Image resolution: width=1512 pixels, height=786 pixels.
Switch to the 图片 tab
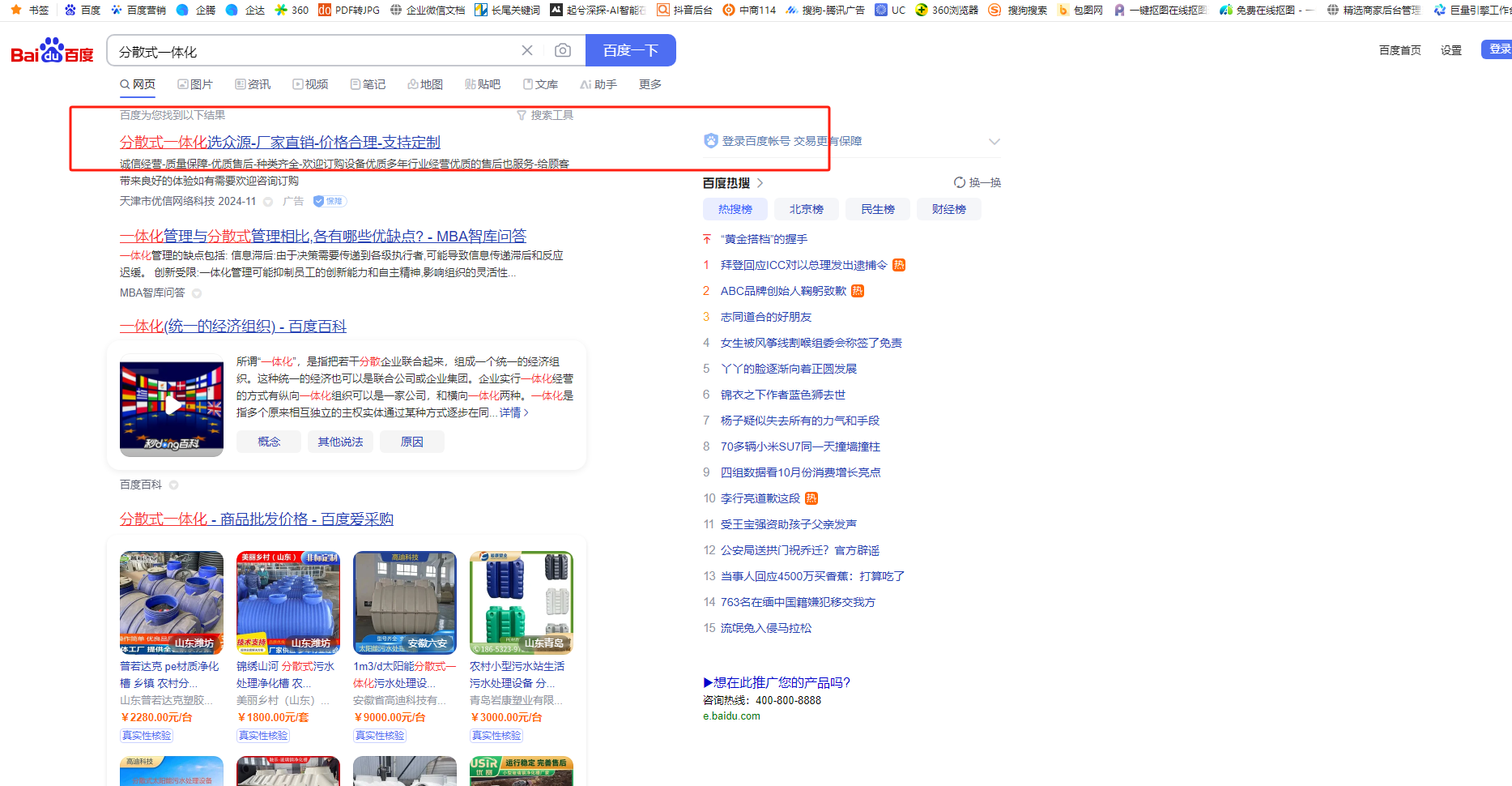195,84
